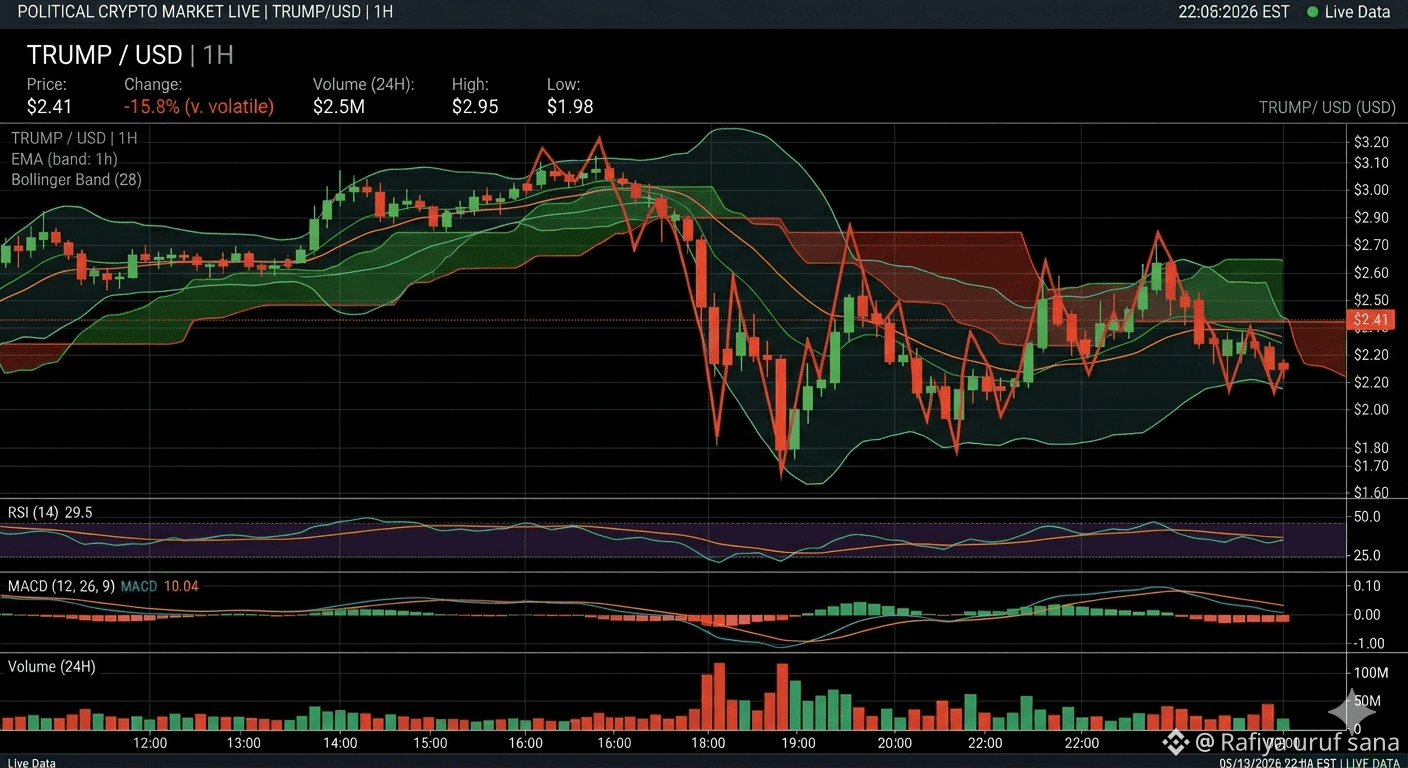The image size is (1408, 768).
Task: Click the "Price: $2.41" stat value
Action: pos(49,106)
